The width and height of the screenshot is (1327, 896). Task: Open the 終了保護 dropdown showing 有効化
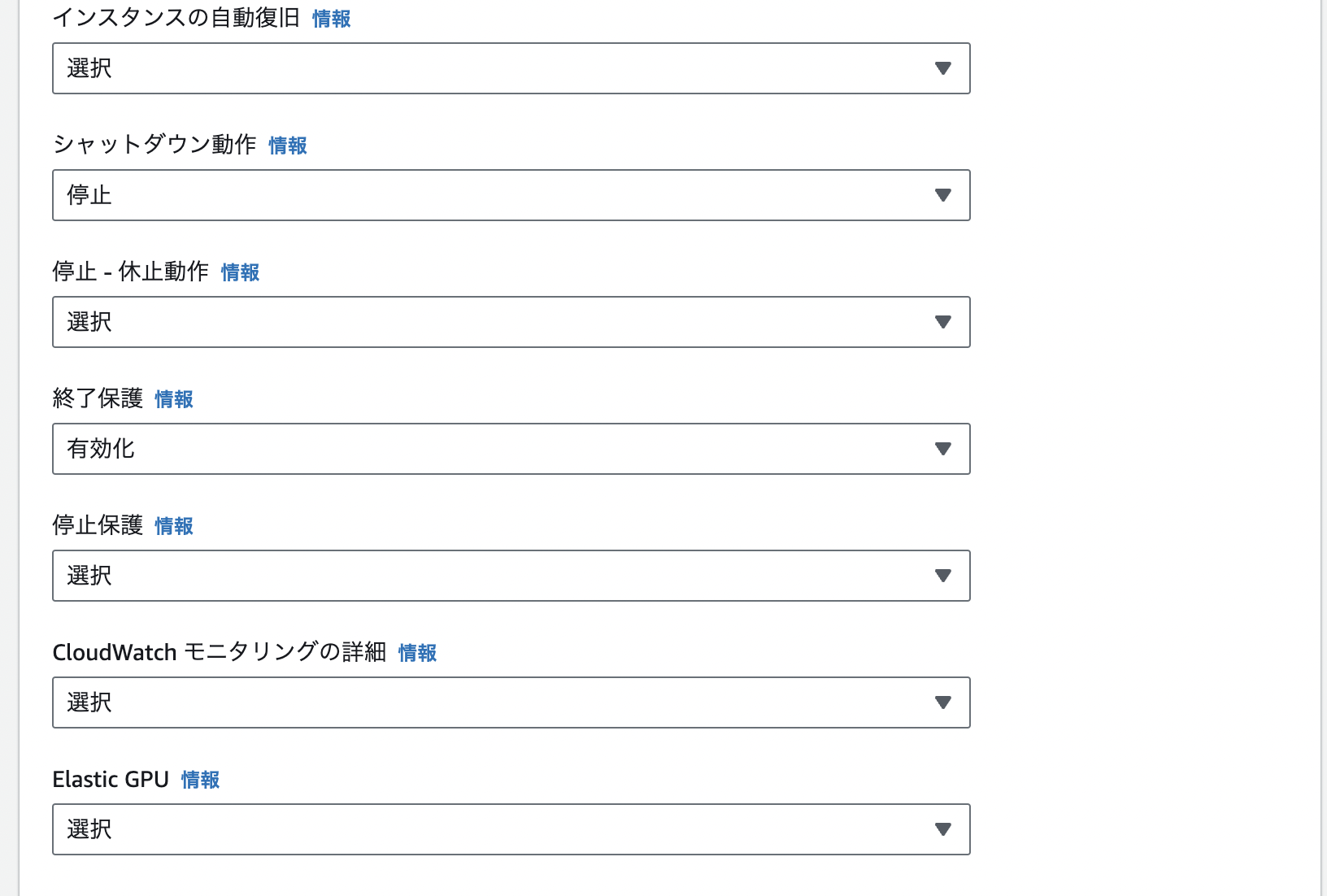pyautogui.click(x=511, y=449)
